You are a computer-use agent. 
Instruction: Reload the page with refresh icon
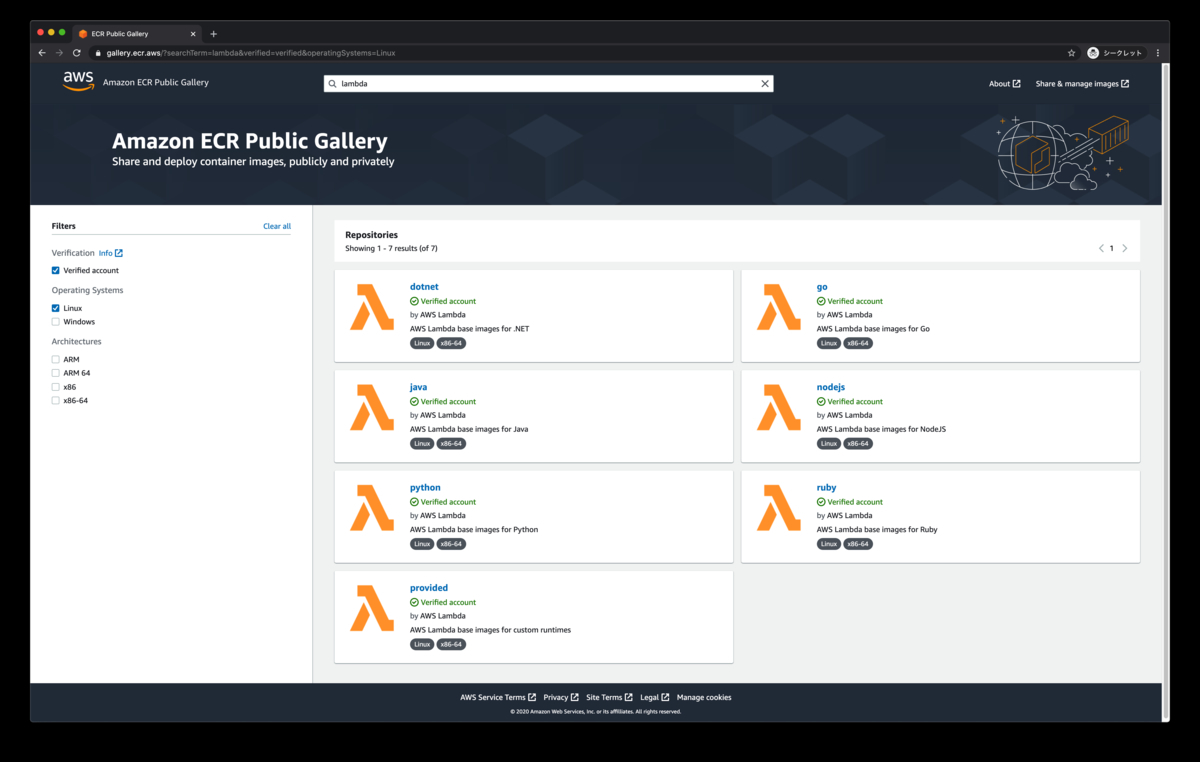click(78, 52)
